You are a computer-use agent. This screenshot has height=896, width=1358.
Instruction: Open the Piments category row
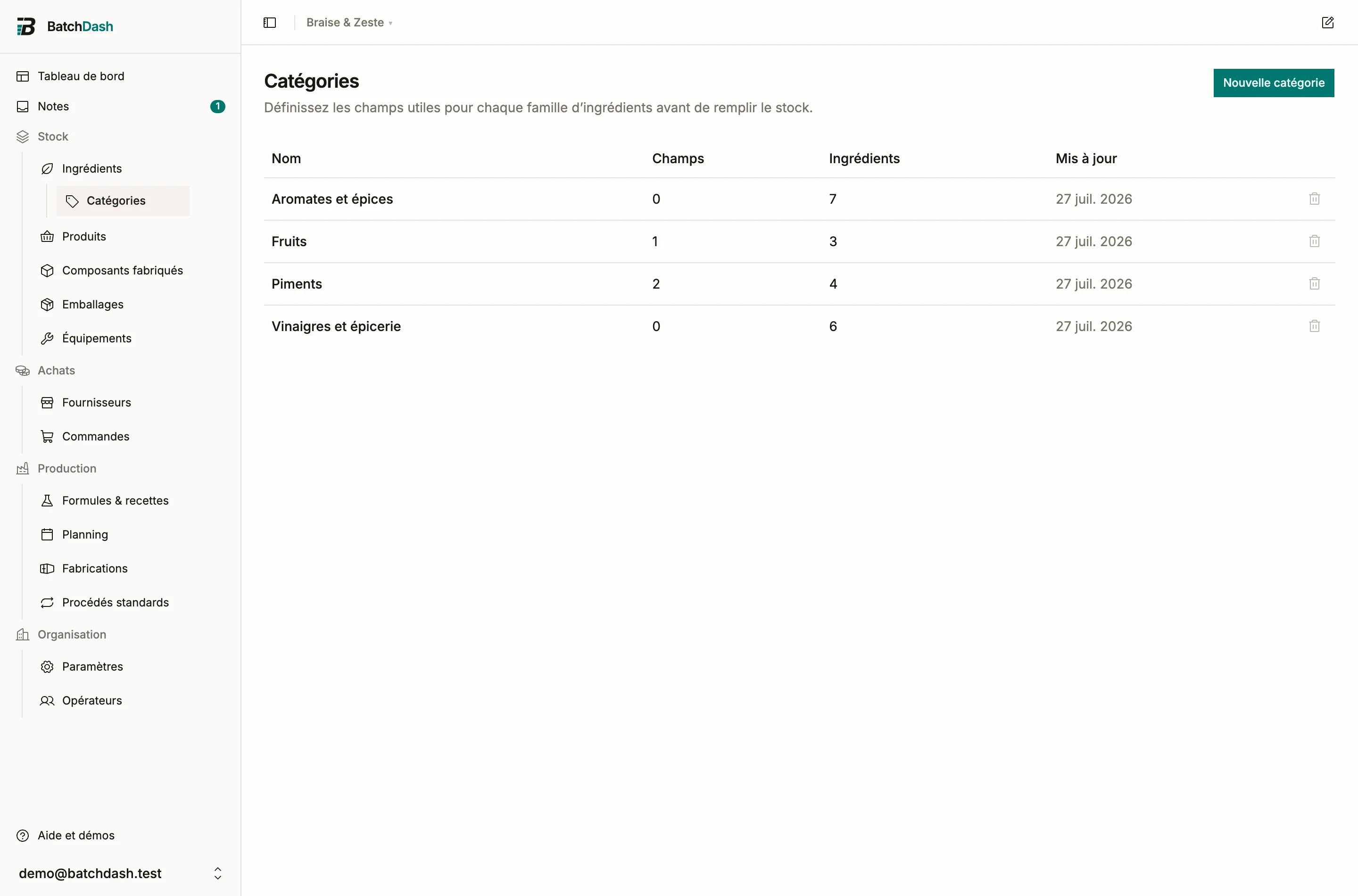(x=799, y=284)
